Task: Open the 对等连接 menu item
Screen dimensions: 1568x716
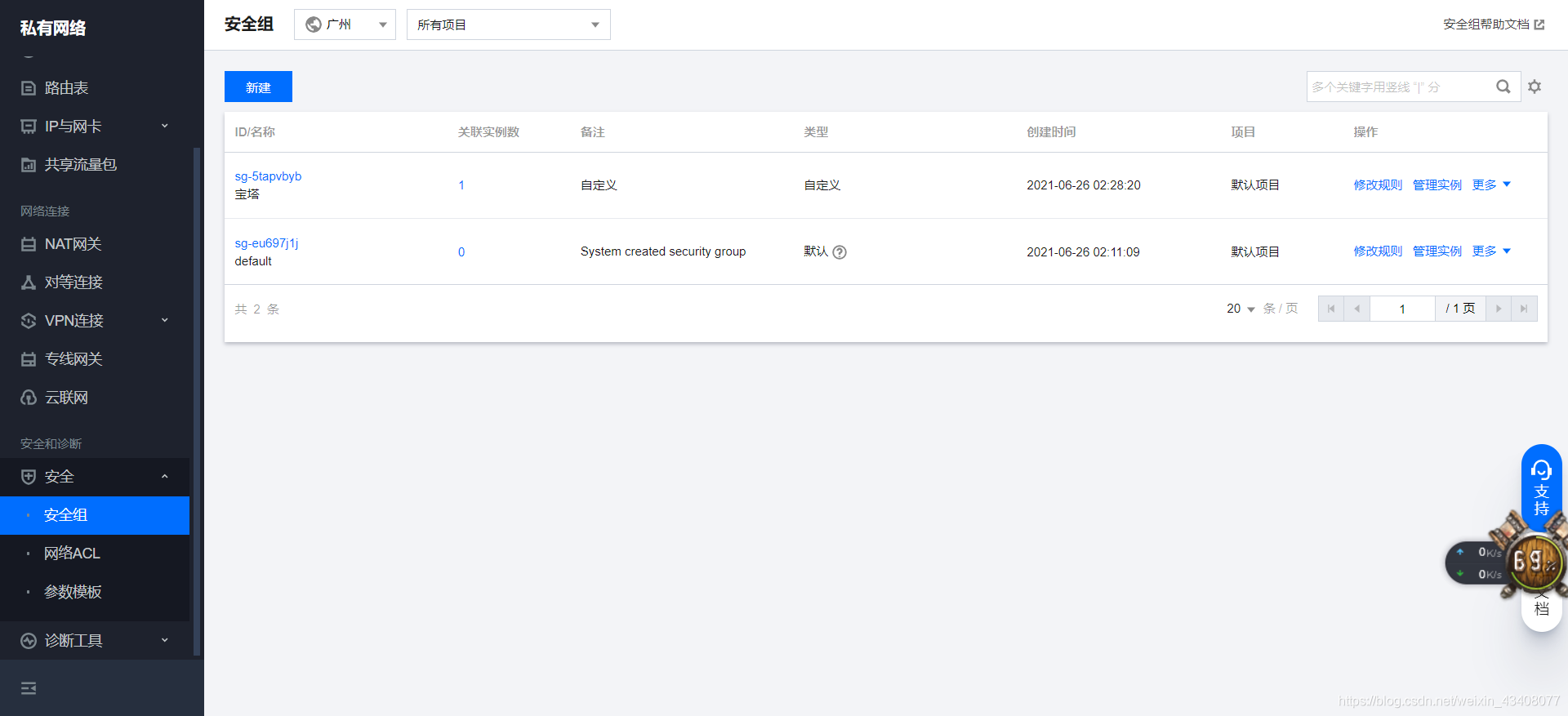Action: (95, 282)
